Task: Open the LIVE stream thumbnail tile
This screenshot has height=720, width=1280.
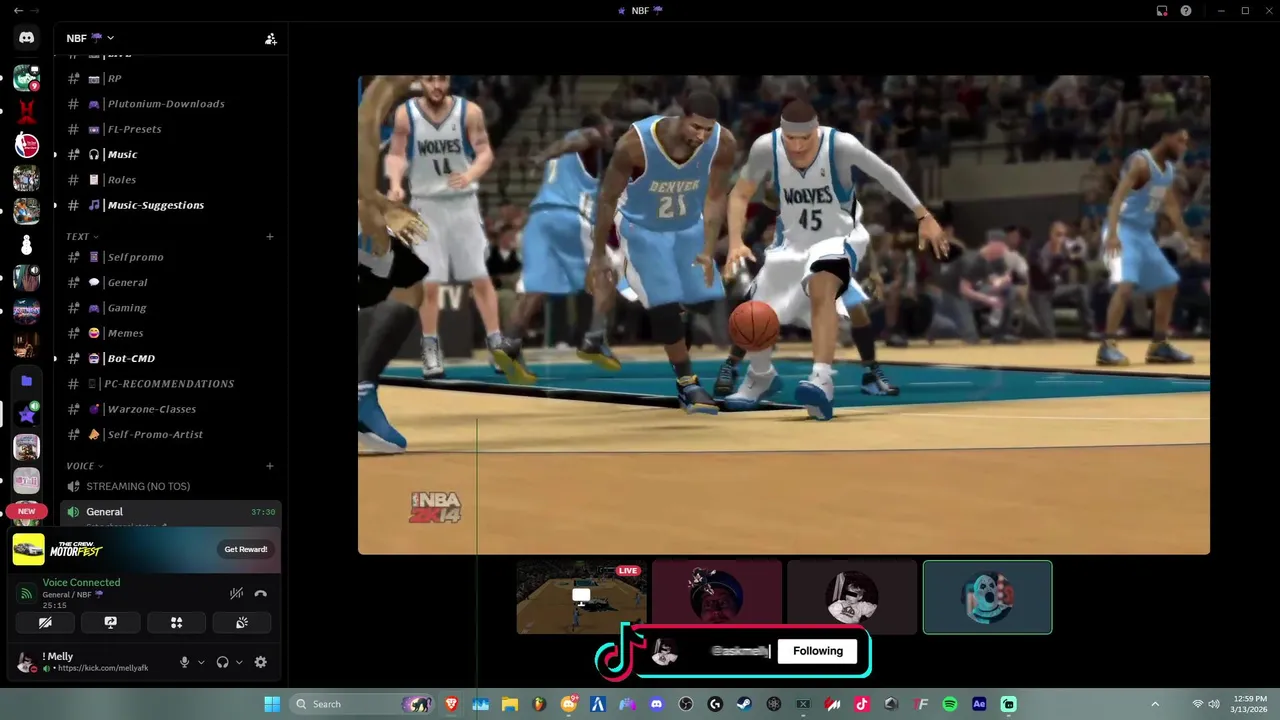Action: [x=581, y=597]
